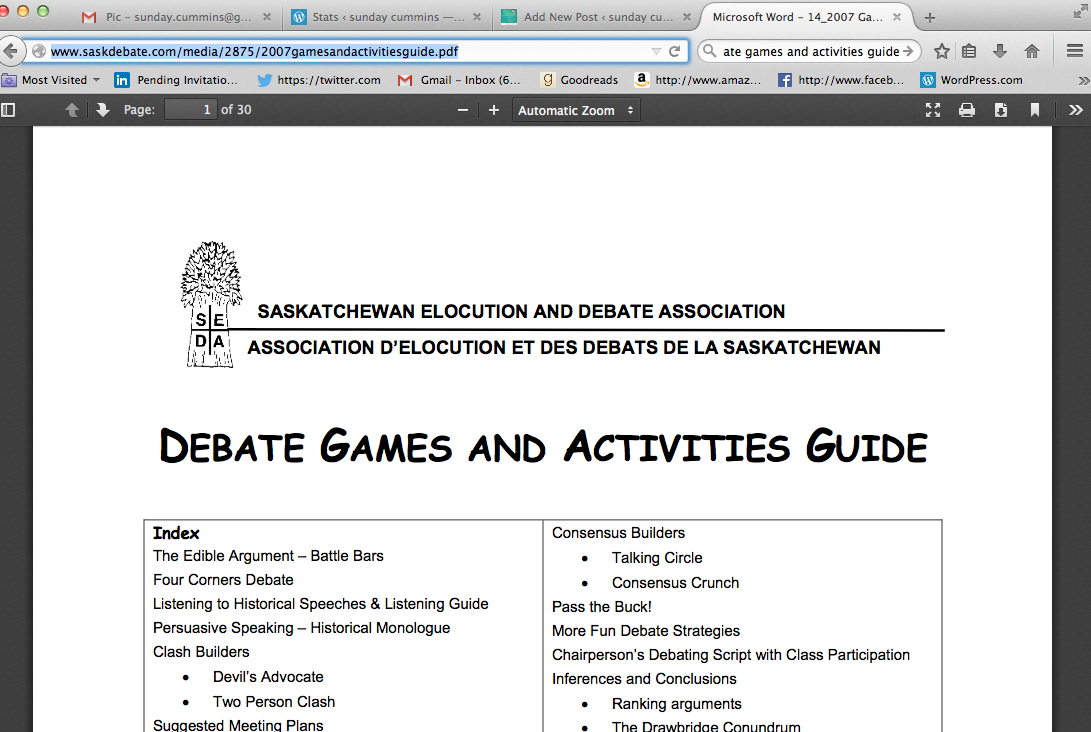
Task: Click the browser back button
Action: coord(10,51)
